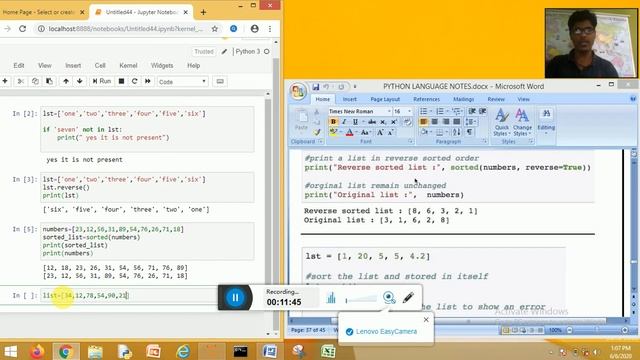
Task: Open the Jupyter View menu
Action: [44, 65]
